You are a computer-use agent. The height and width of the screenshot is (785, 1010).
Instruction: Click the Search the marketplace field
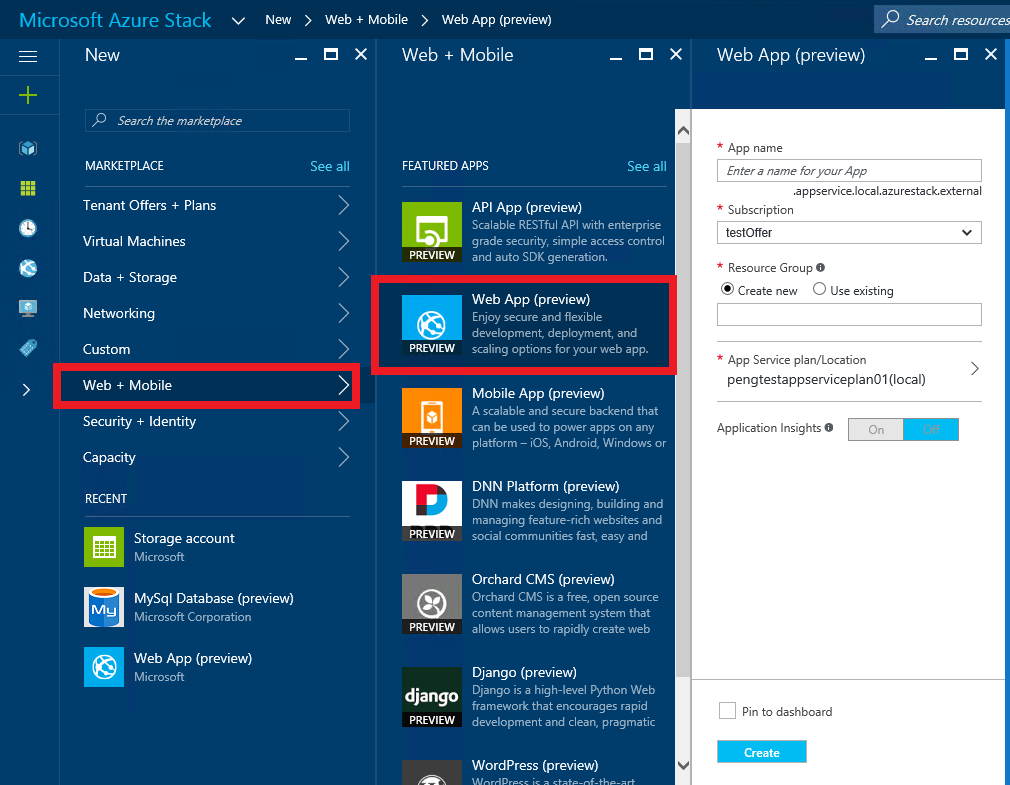(x=217, y=120)
